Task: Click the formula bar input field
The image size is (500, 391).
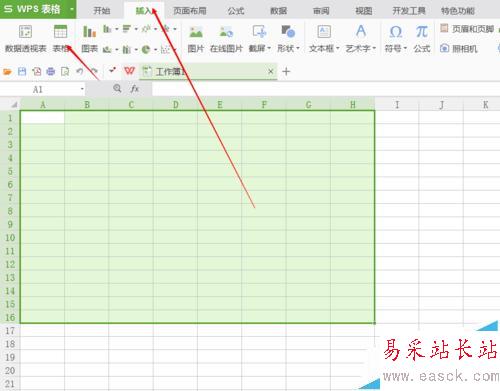Action: pyautogui.click(x=326, y=89)
